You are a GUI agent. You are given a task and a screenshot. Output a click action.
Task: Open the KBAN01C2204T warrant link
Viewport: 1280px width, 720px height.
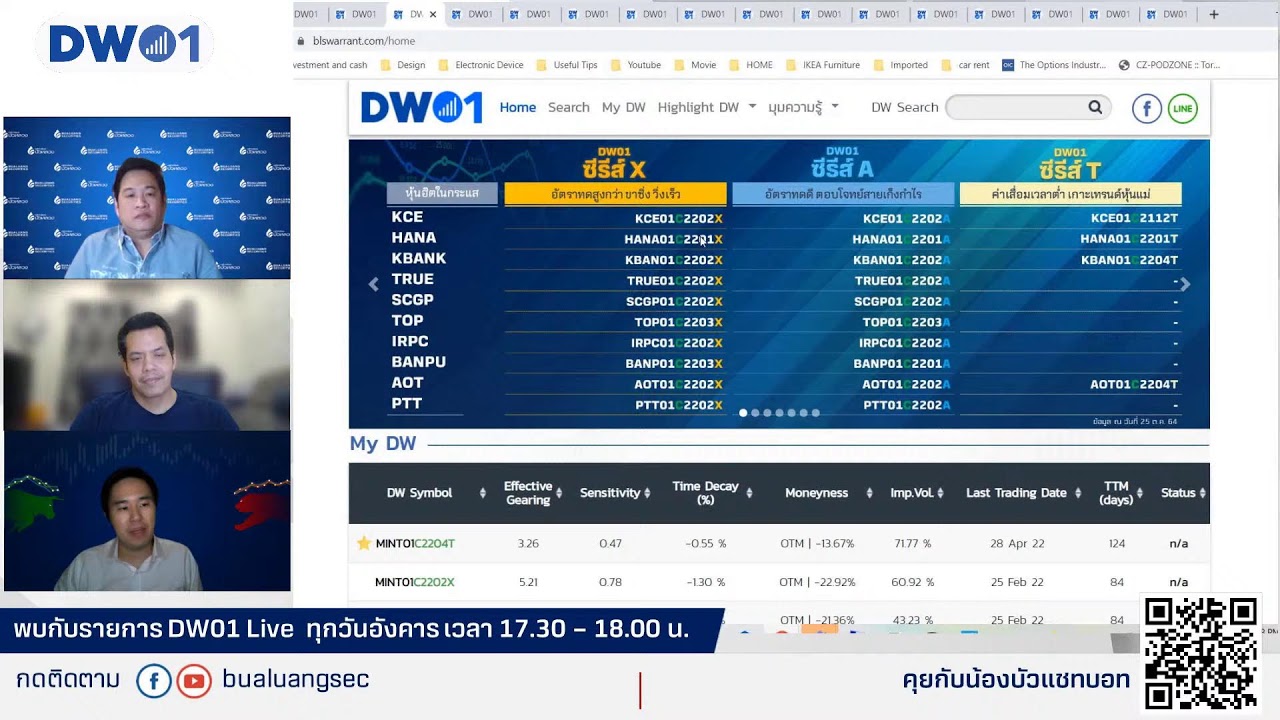[x=1129, y=260]
